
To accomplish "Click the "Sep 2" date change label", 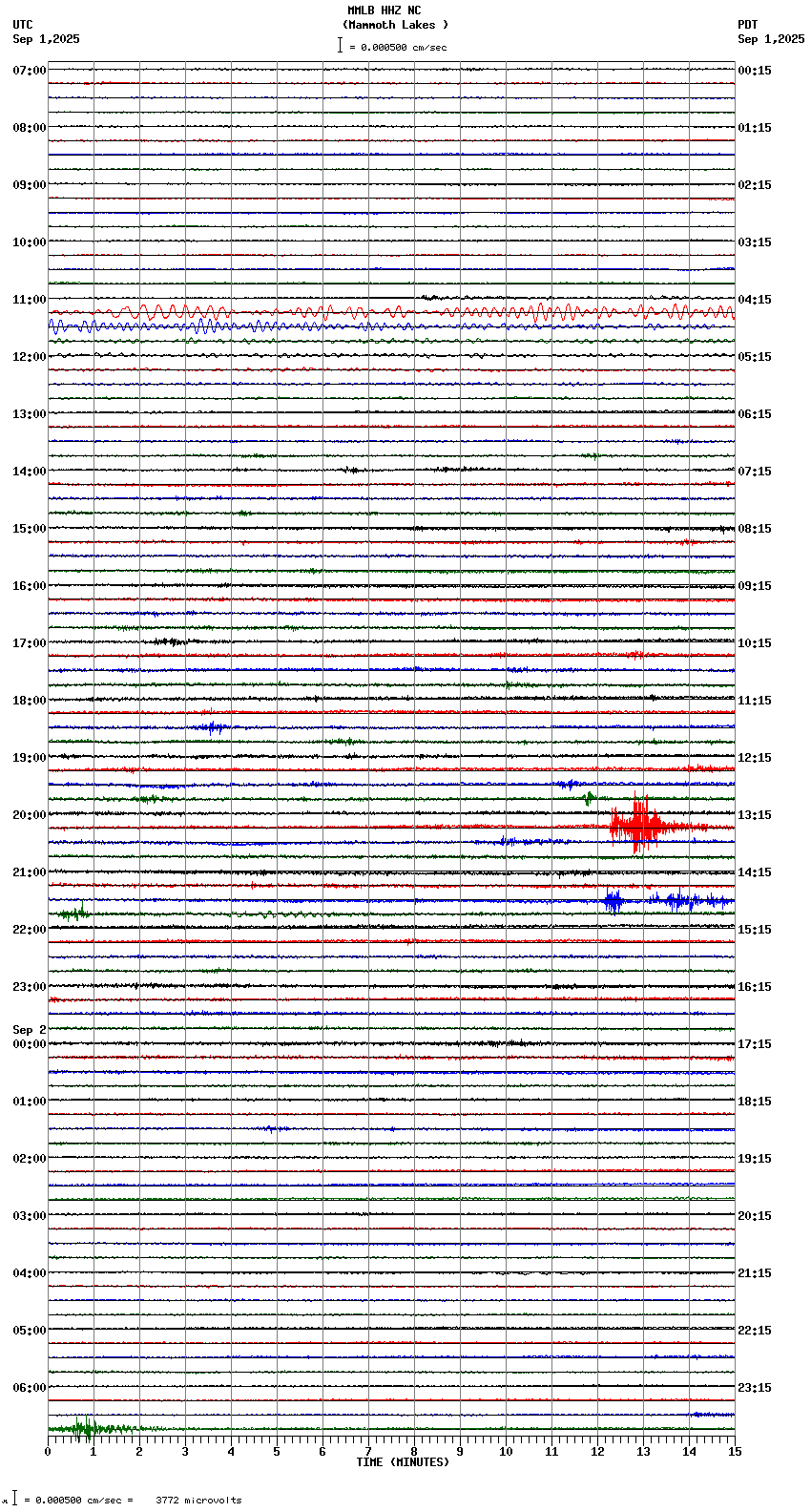I will (30, 1030).
